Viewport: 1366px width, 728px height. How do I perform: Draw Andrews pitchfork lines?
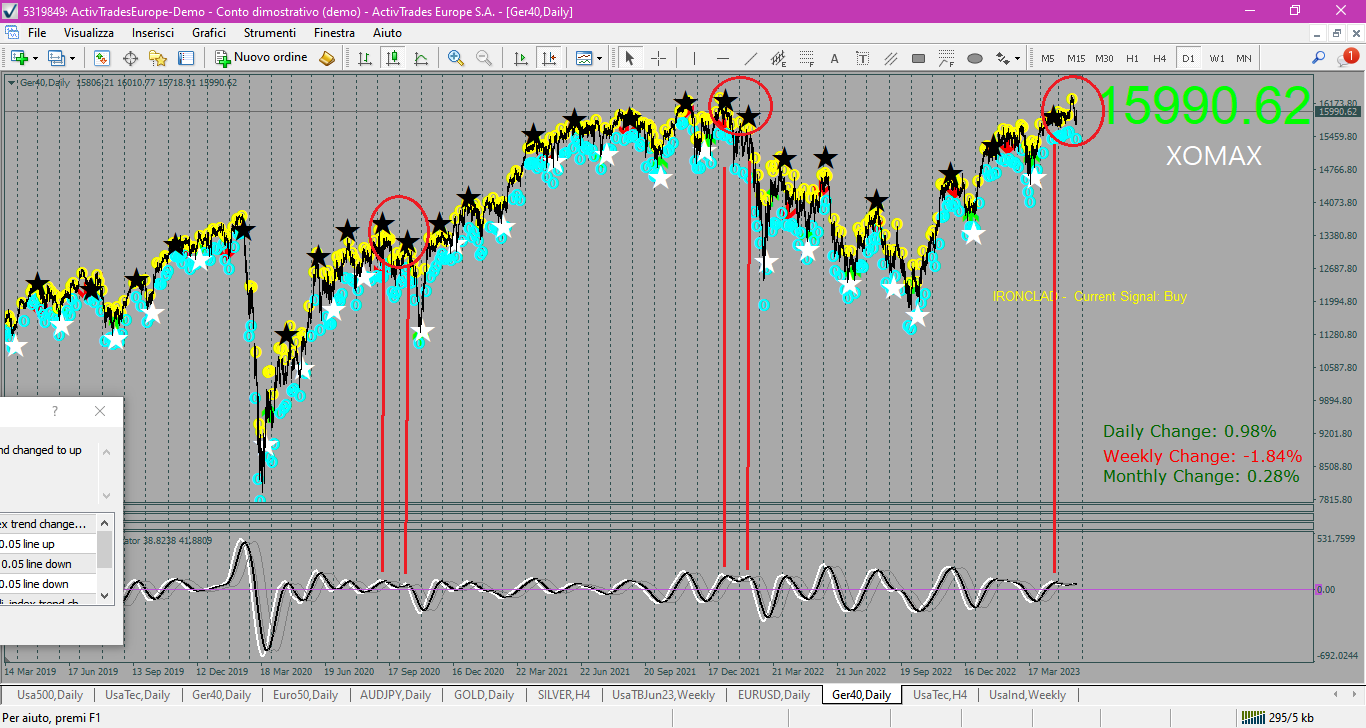890,58
